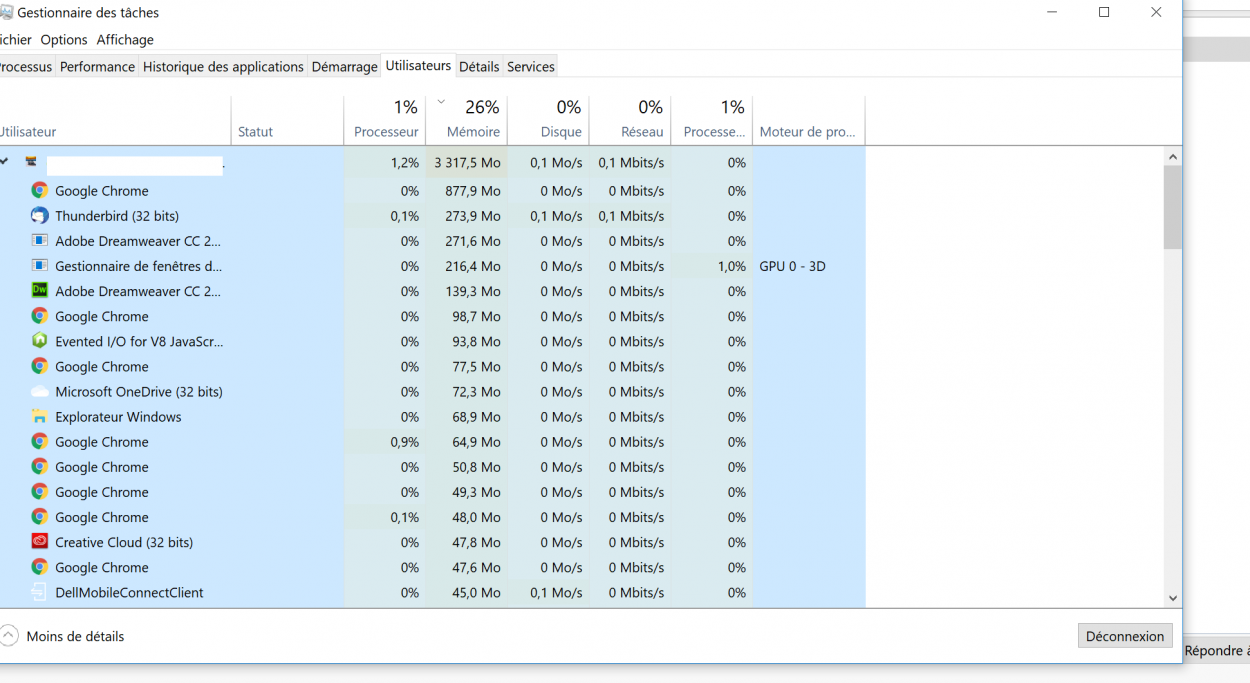Image resolution: width=1250 pixels, height=683 pixels.
Task: Click the Gestionnaire de fenêtres process icon
Action: (x=40, y=265)
